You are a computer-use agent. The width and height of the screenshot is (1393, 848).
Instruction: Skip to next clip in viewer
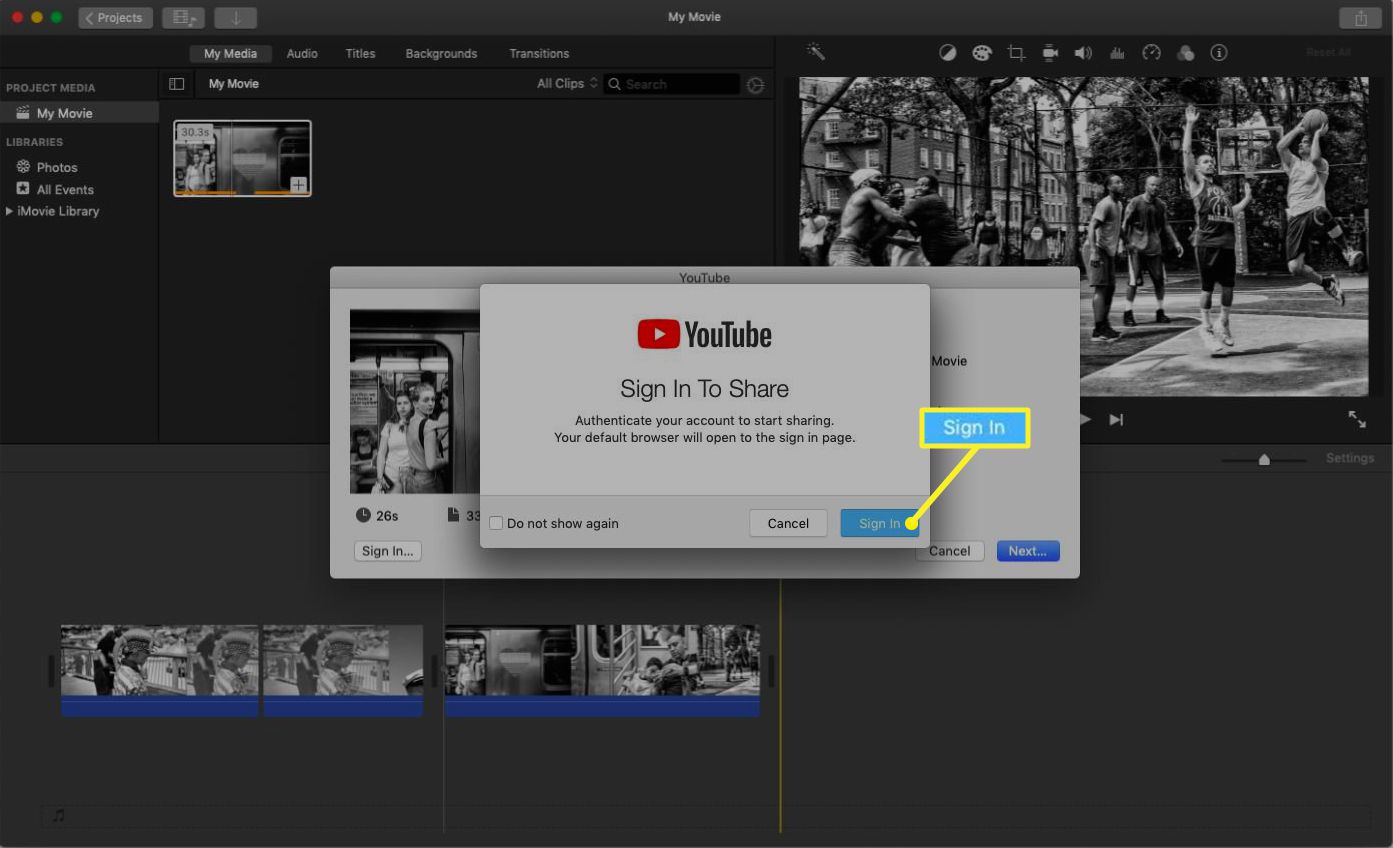point(1117,420)
